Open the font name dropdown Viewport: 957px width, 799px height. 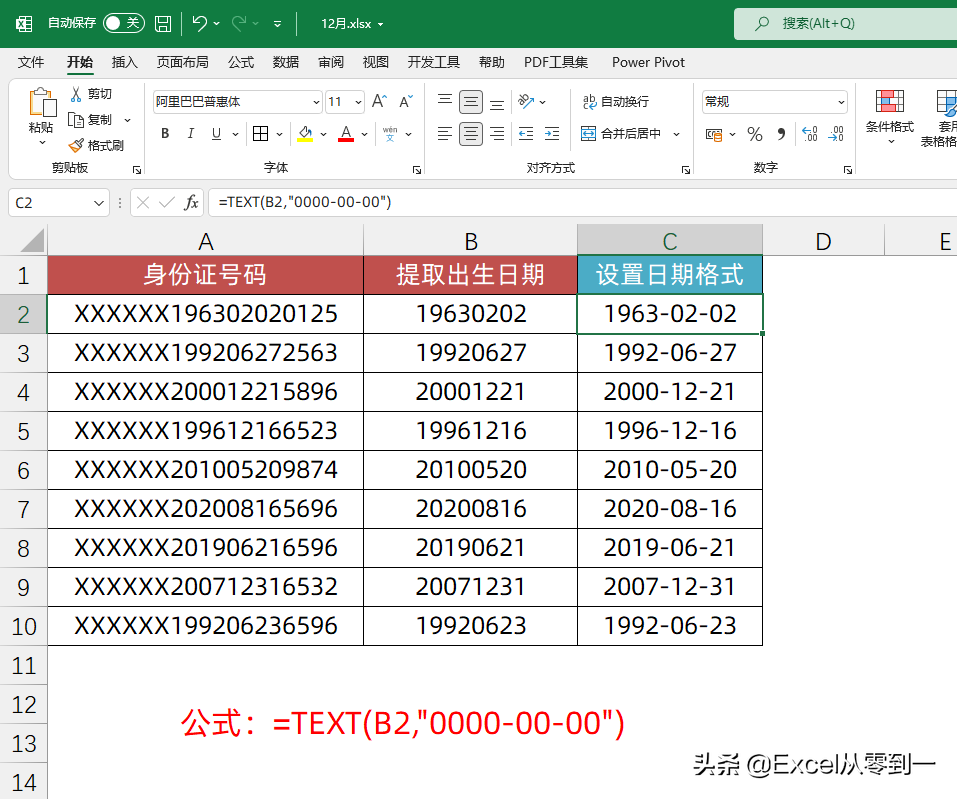[x=316, y=102]
